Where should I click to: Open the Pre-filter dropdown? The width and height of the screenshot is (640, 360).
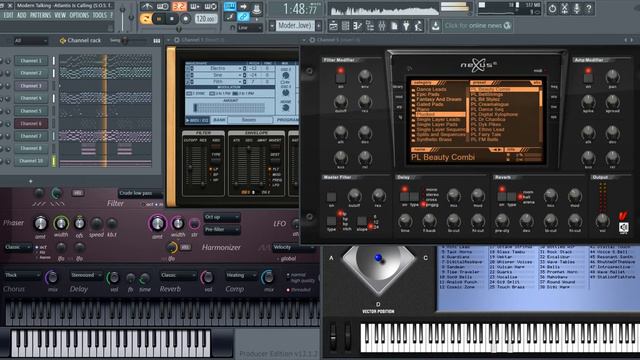point(222,230)
